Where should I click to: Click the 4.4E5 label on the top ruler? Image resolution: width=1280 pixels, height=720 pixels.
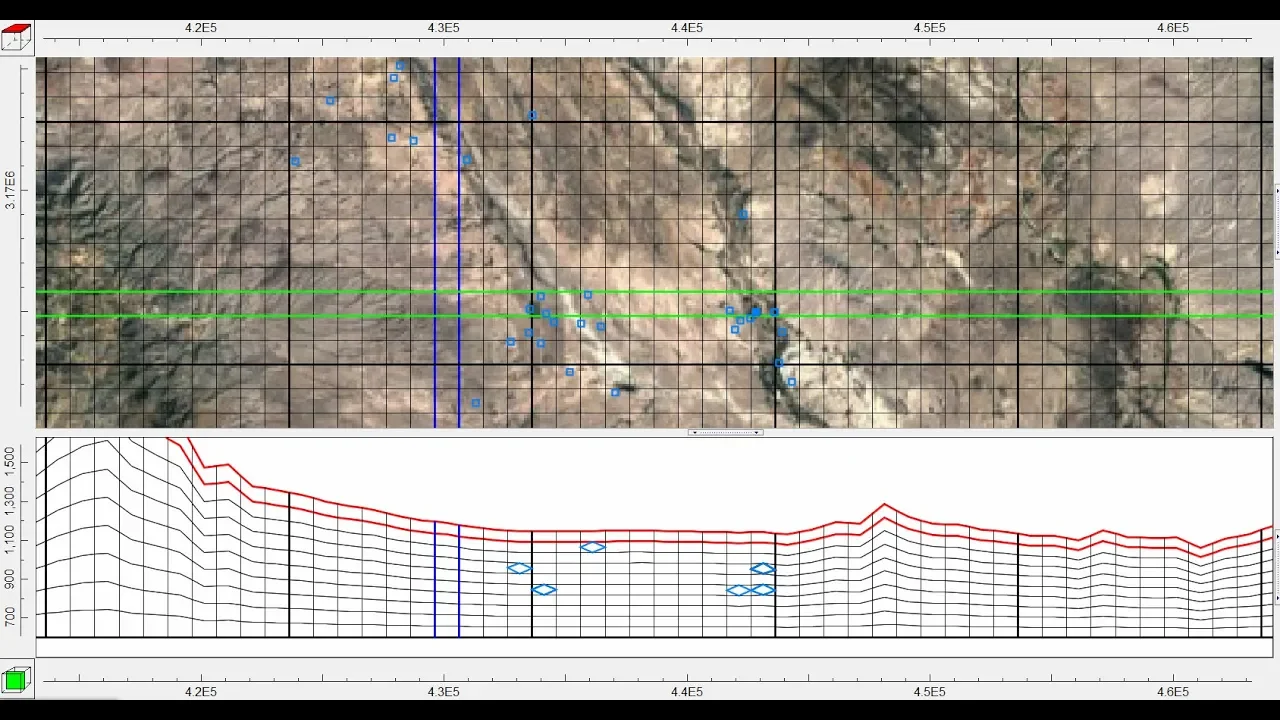pos(687,28)
